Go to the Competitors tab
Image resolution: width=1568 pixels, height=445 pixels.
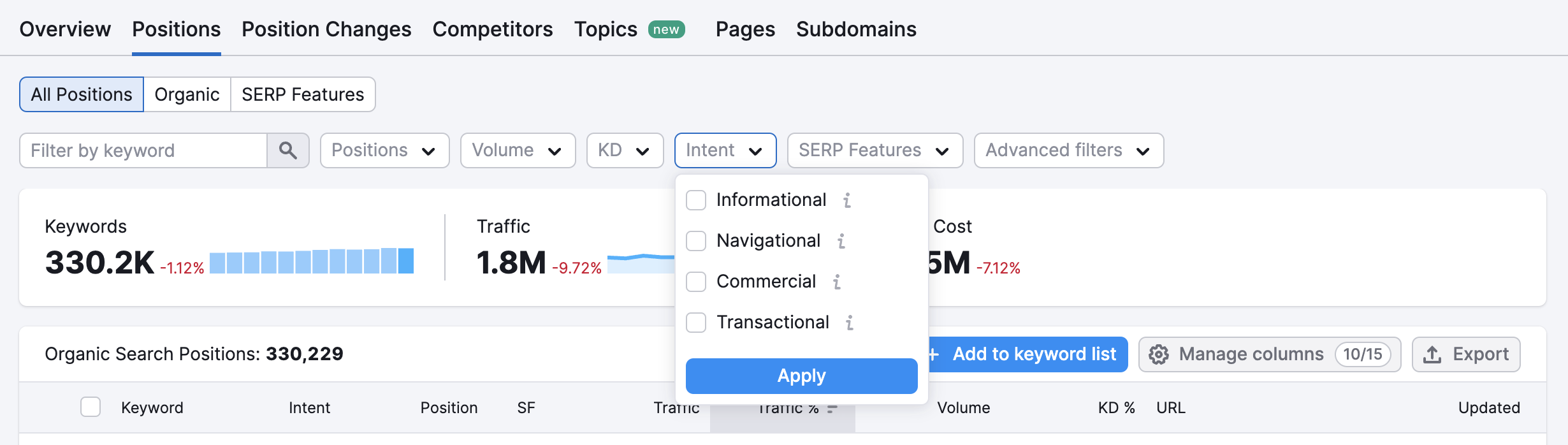click(x=493, y=29)
